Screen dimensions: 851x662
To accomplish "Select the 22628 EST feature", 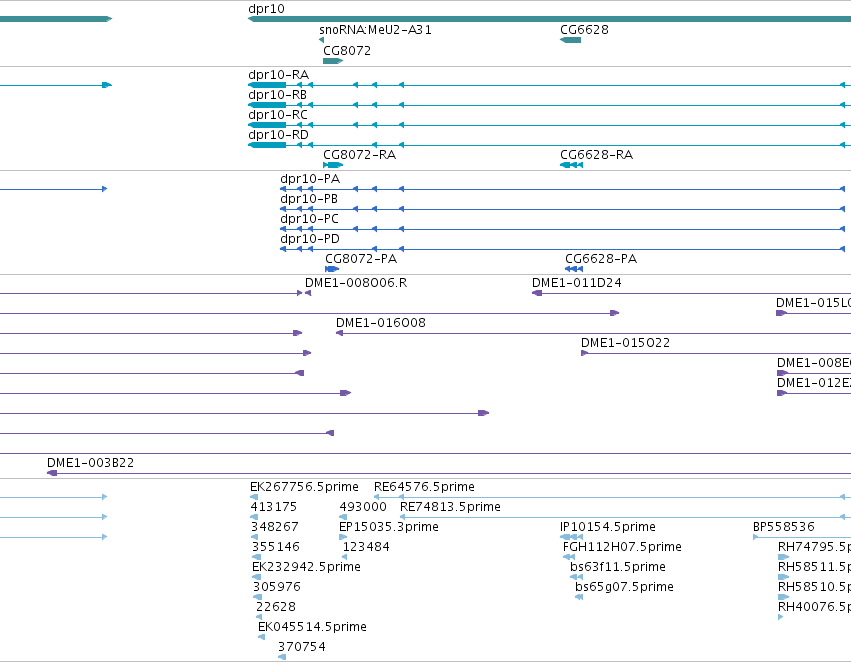I will click(x=259, y=618).
